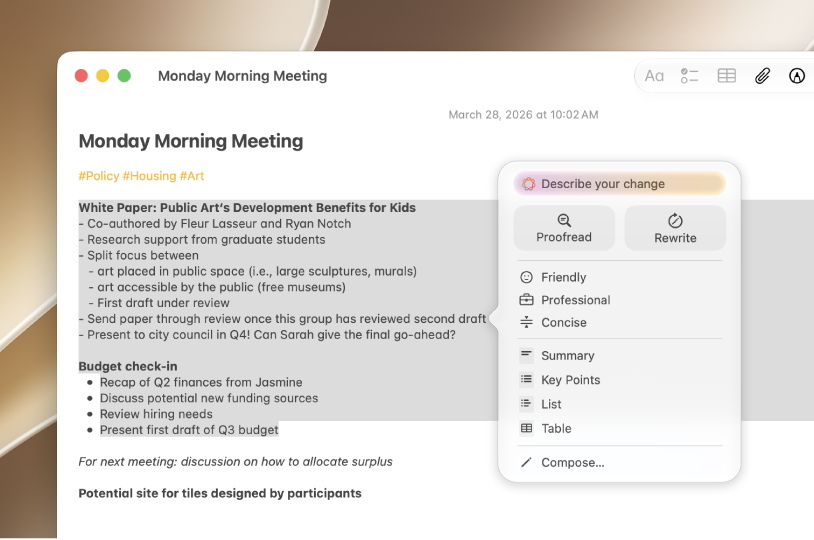Minimize the window with yellow button
Viewport: 814px width, 540px height.
[x=103, y=76]
